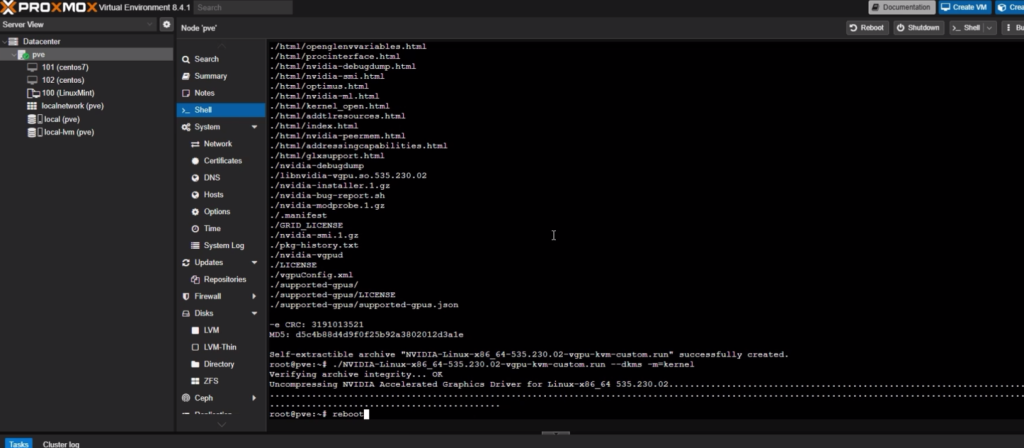Open the DNS settings
Viewport: 1024px width, 448px height.
pos(212,178)
